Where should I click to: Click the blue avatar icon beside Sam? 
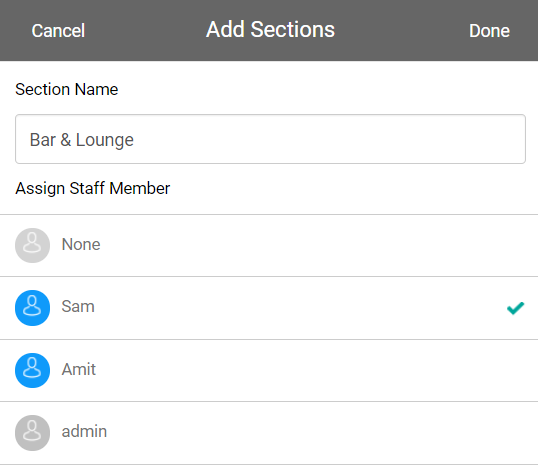[x=32, y=308]
